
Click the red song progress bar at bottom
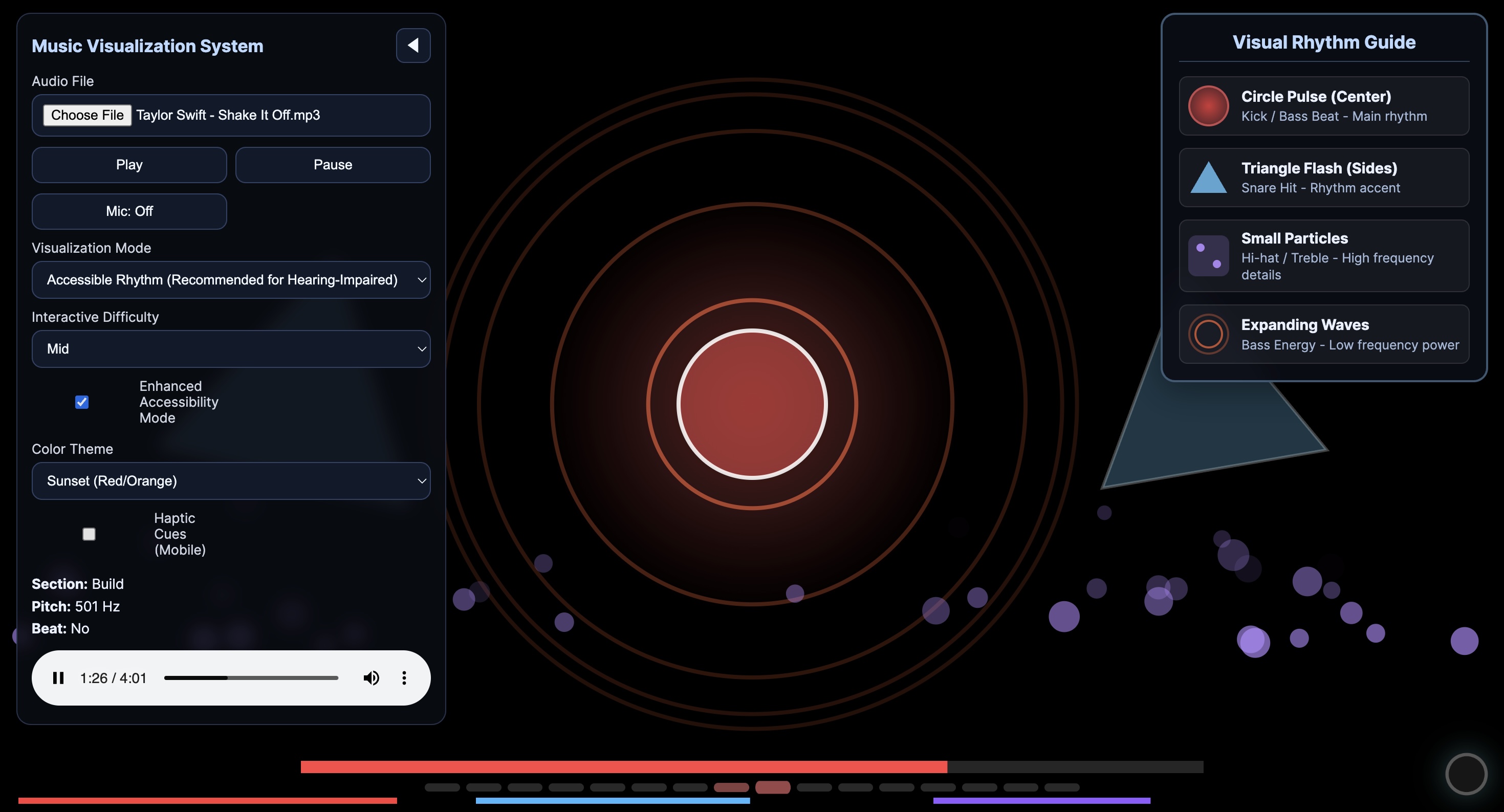click(x=623, y=766)
